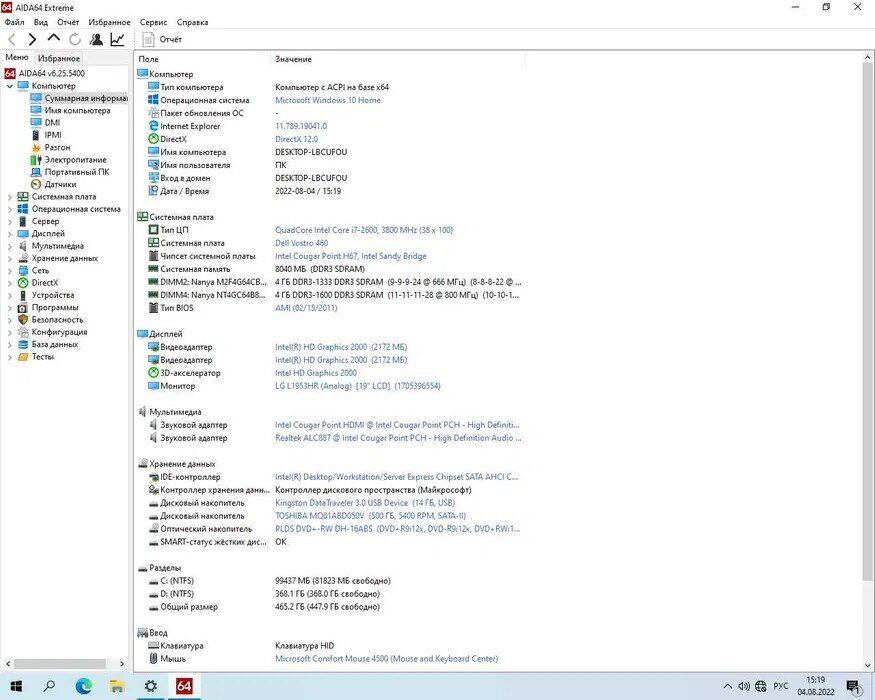The height and width of the screenshot is (700, 875).
Task: Open the DirectX 12.0 link
Action: [x=296, y=139]
